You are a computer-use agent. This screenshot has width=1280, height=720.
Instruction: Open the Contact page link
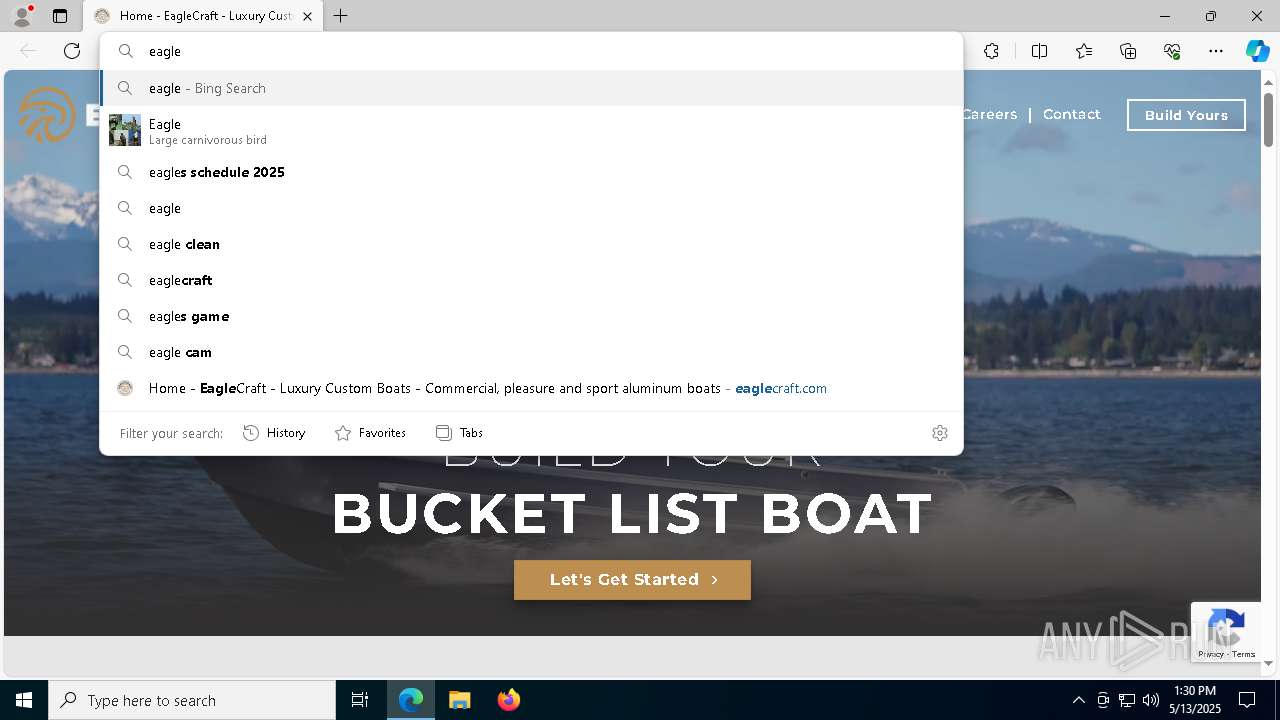(x=1071, y=114)
